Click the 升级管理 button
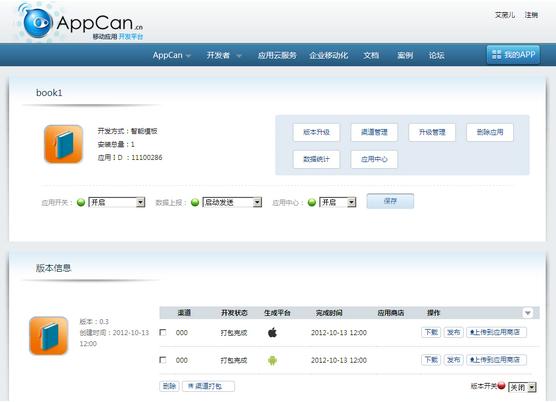 432,132
